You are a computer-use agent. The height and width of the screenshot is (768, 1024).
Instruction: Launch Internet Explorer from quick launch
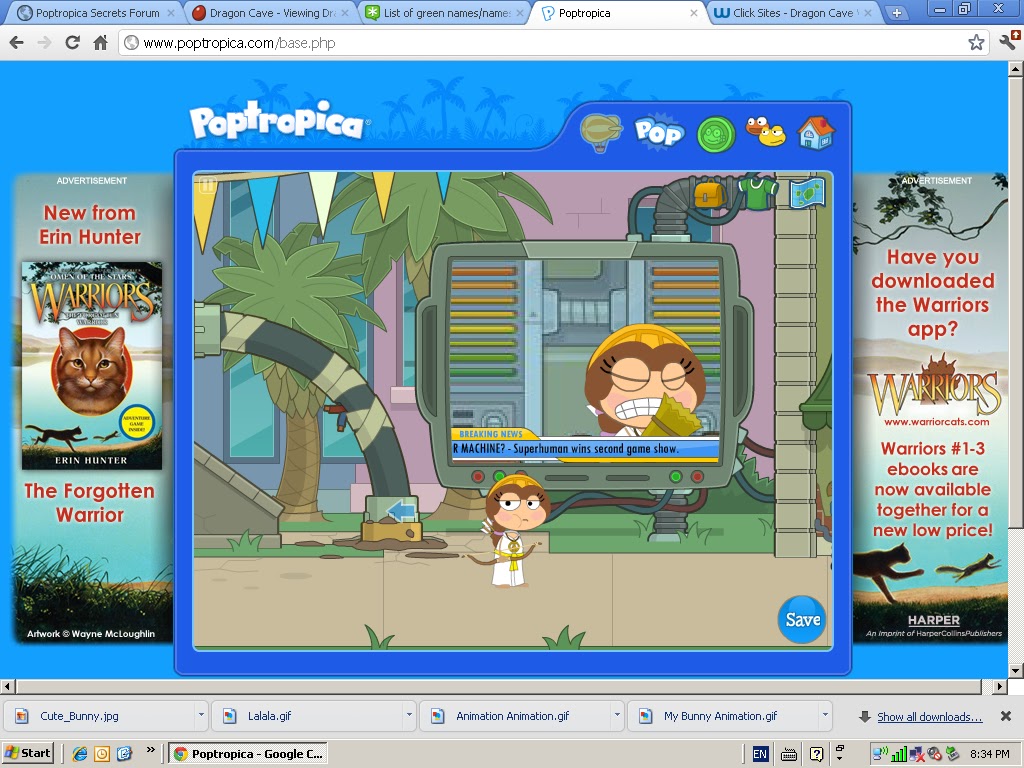click(x=80, y=754)
